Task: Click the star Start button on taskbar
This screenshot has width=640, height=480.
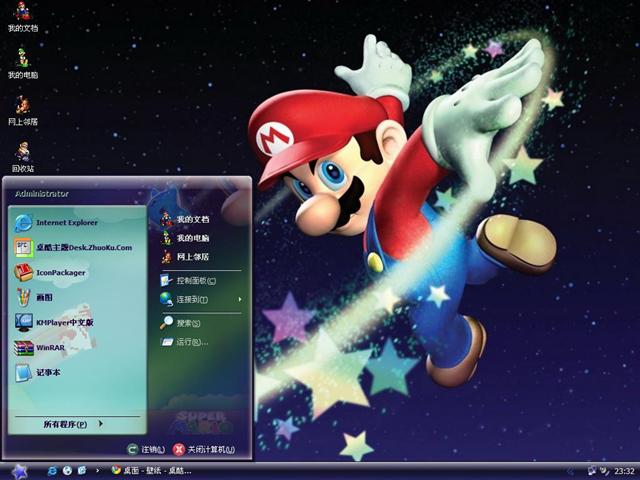Action: [x=18, y=470]
